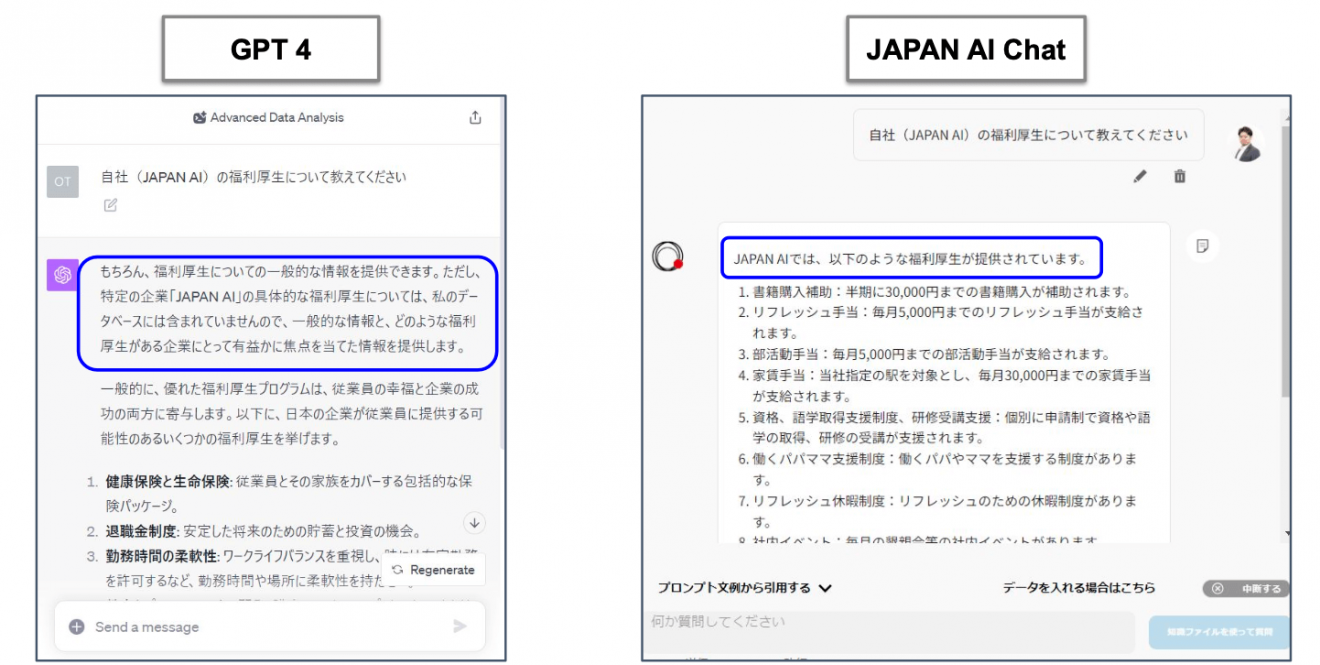Click the ChatGPT logo avatar beside the response

62,274
